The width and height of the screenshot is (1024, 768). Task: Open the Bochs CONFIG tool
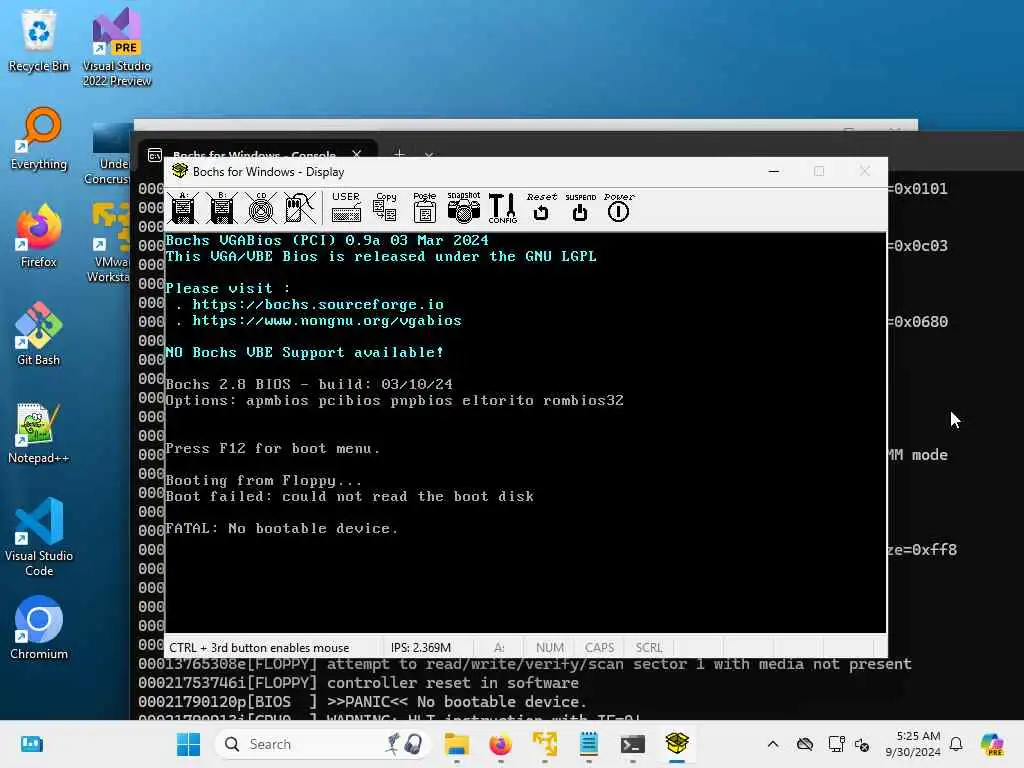point(503,208)
